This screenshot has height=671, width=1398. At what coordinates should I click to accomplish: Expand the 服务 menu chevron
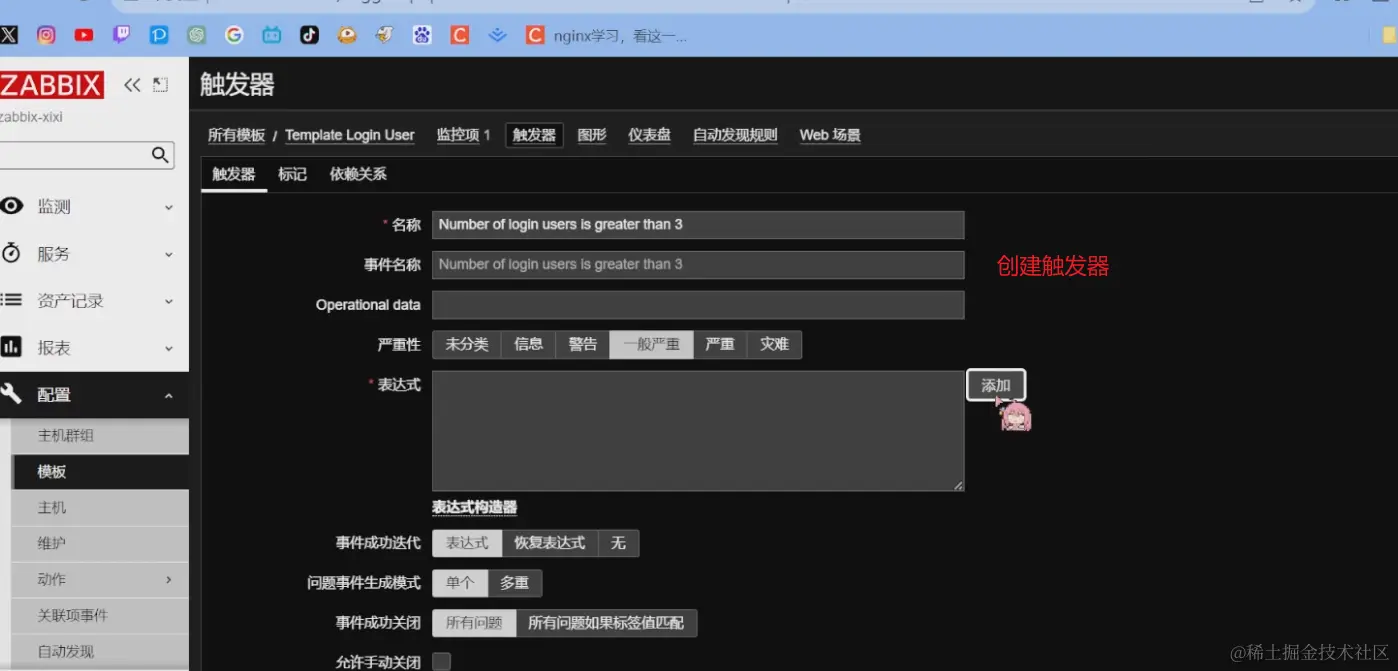[168, 254]
